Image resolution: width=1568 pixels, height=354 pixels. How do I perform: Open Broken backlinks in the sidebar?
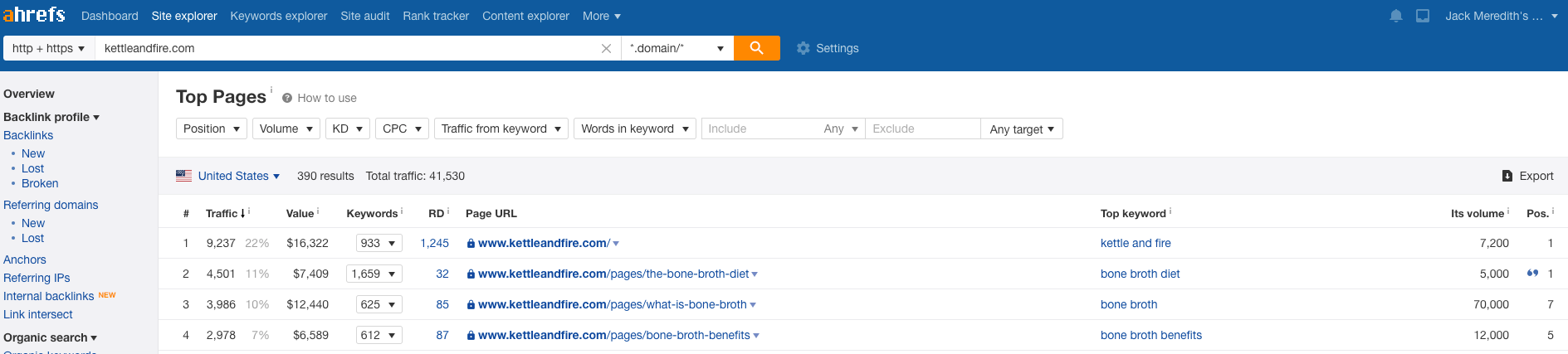40,183
